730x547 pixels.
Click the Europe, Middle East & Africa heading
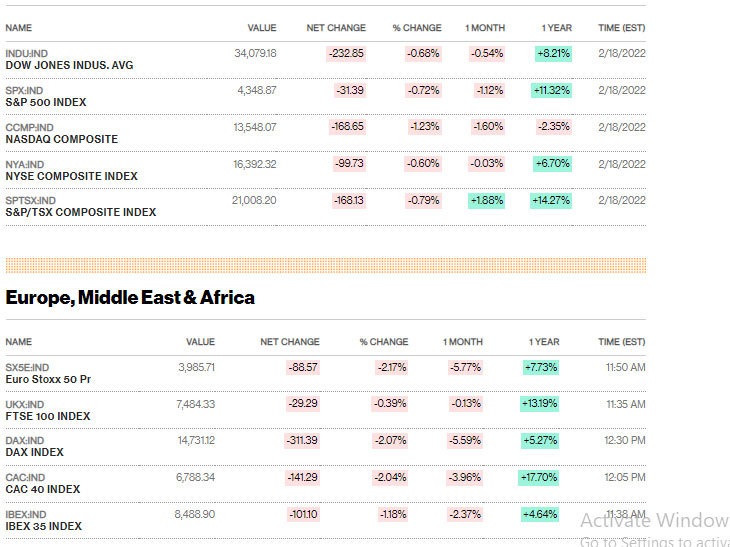tap(130, 297)
